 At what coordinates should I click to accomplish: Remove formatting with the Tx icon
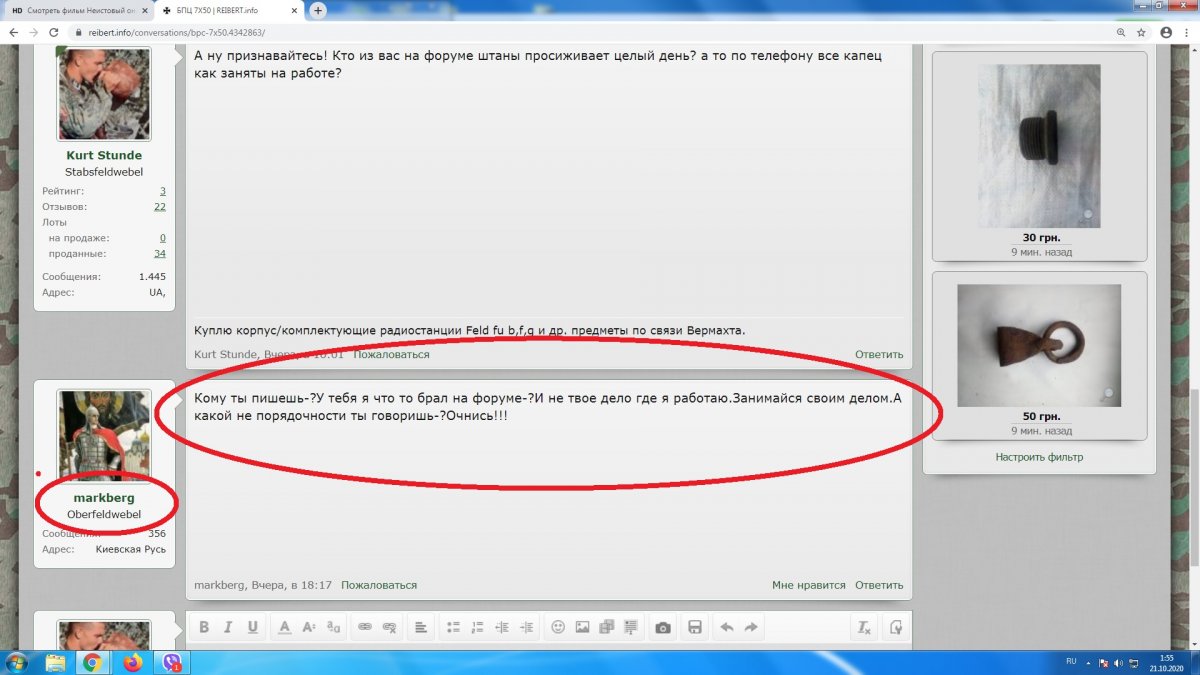[864, 627]
